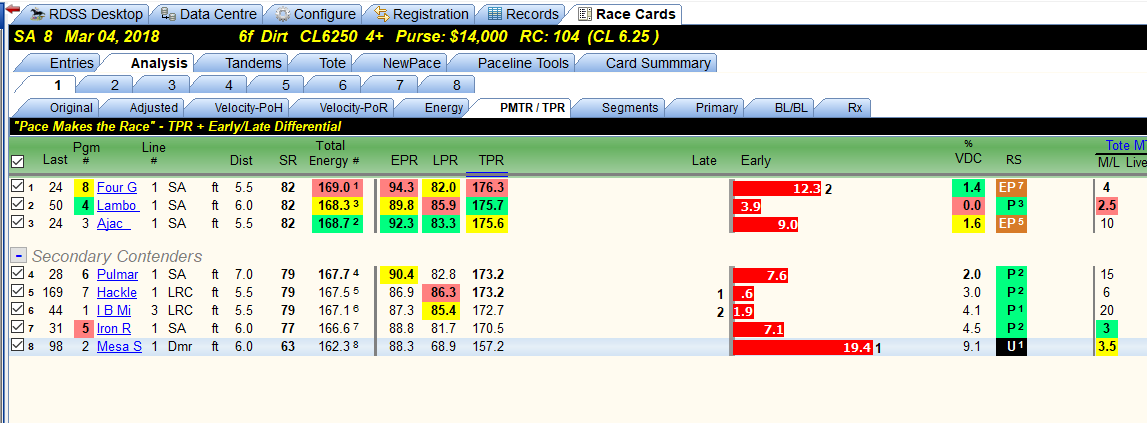
Task: Select the 169.0 Total Energy cell
Action: 337,187
